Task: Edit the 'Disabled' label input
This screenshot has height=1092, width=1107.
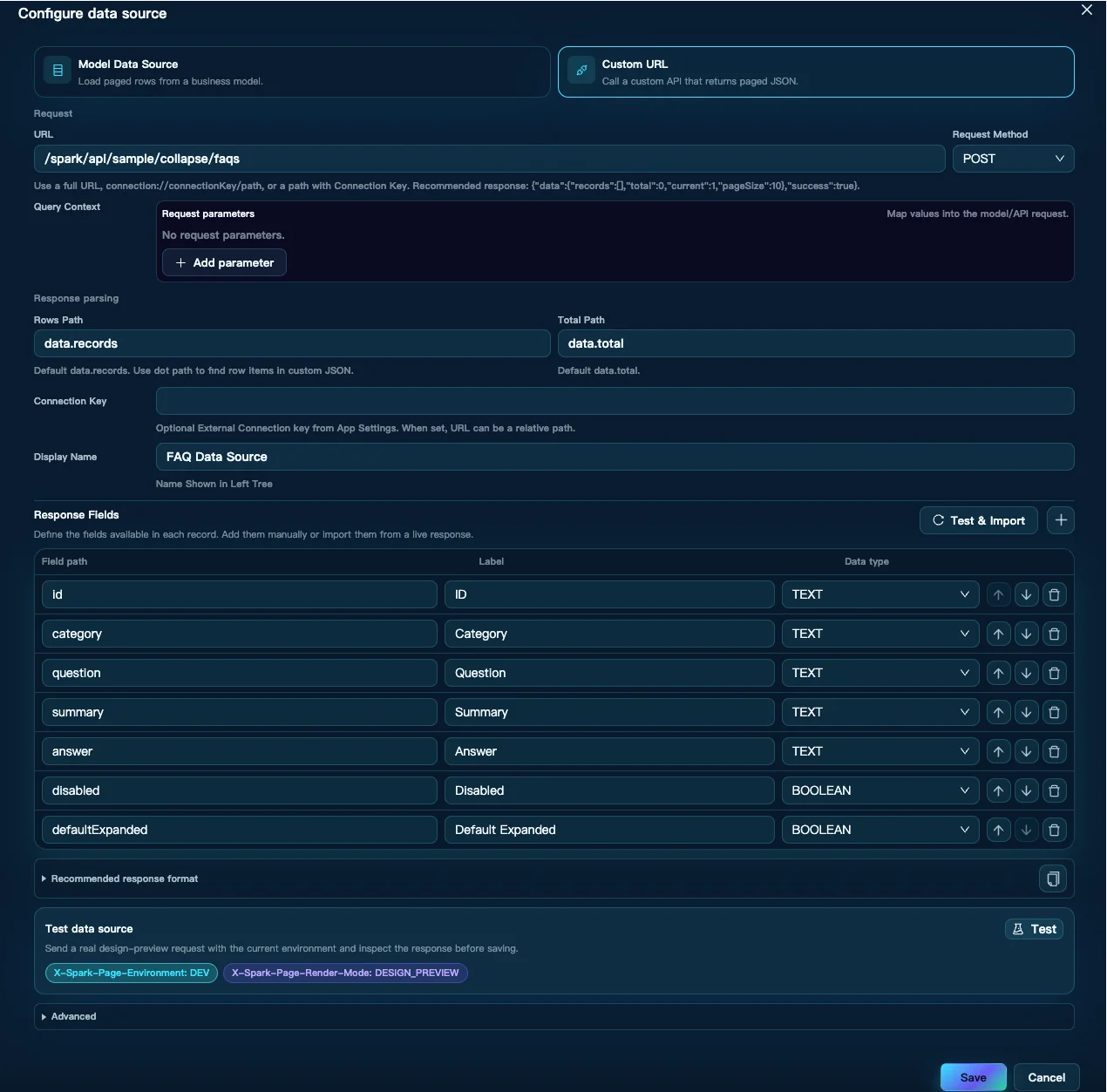Action: [609, 790]
